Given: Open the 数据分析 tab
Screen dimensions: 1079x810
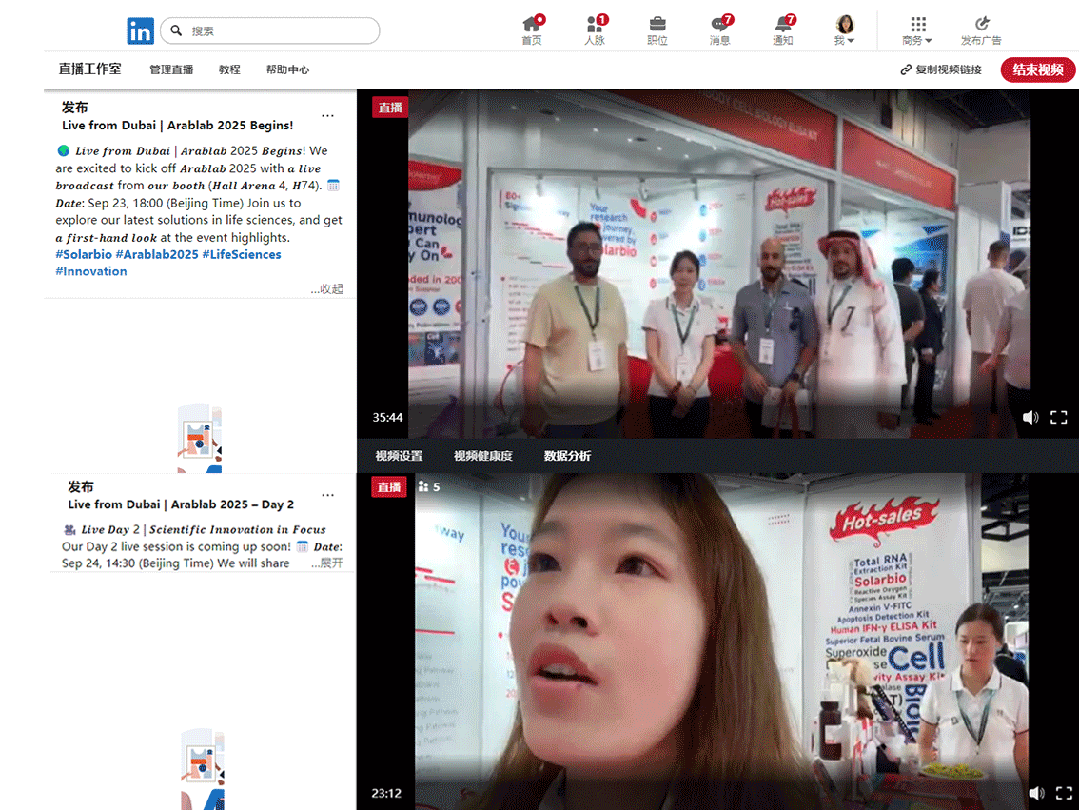Looking at the screenshot, I should 567,456.
